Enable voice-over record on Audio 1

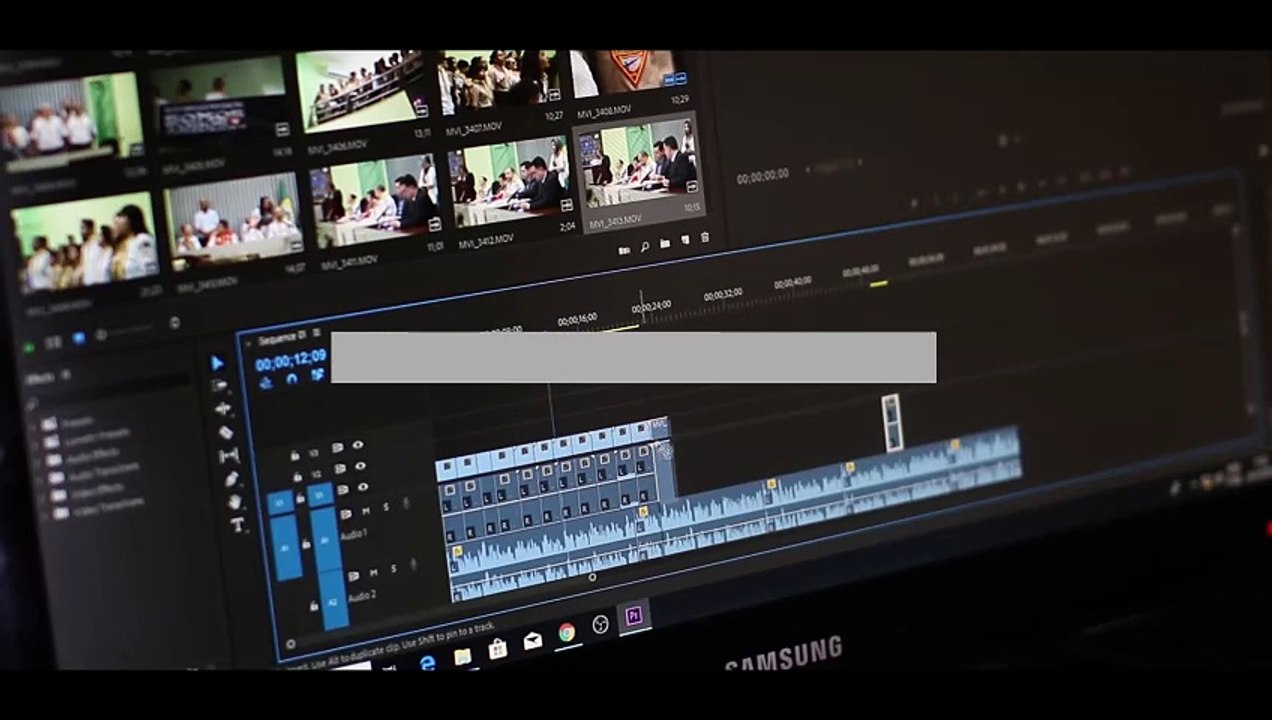pos(406,504)
